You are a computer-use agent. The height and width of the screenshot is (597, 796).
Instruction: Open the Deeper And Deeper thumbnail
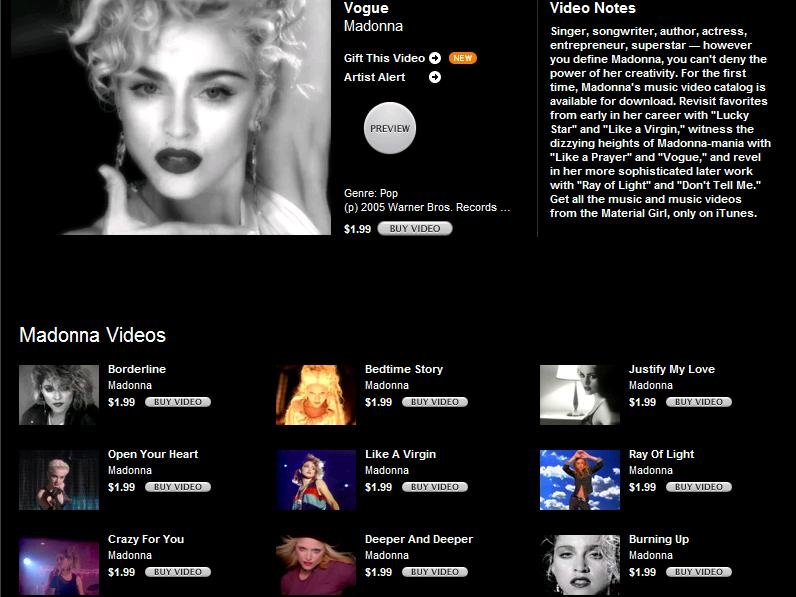[316, 565]
